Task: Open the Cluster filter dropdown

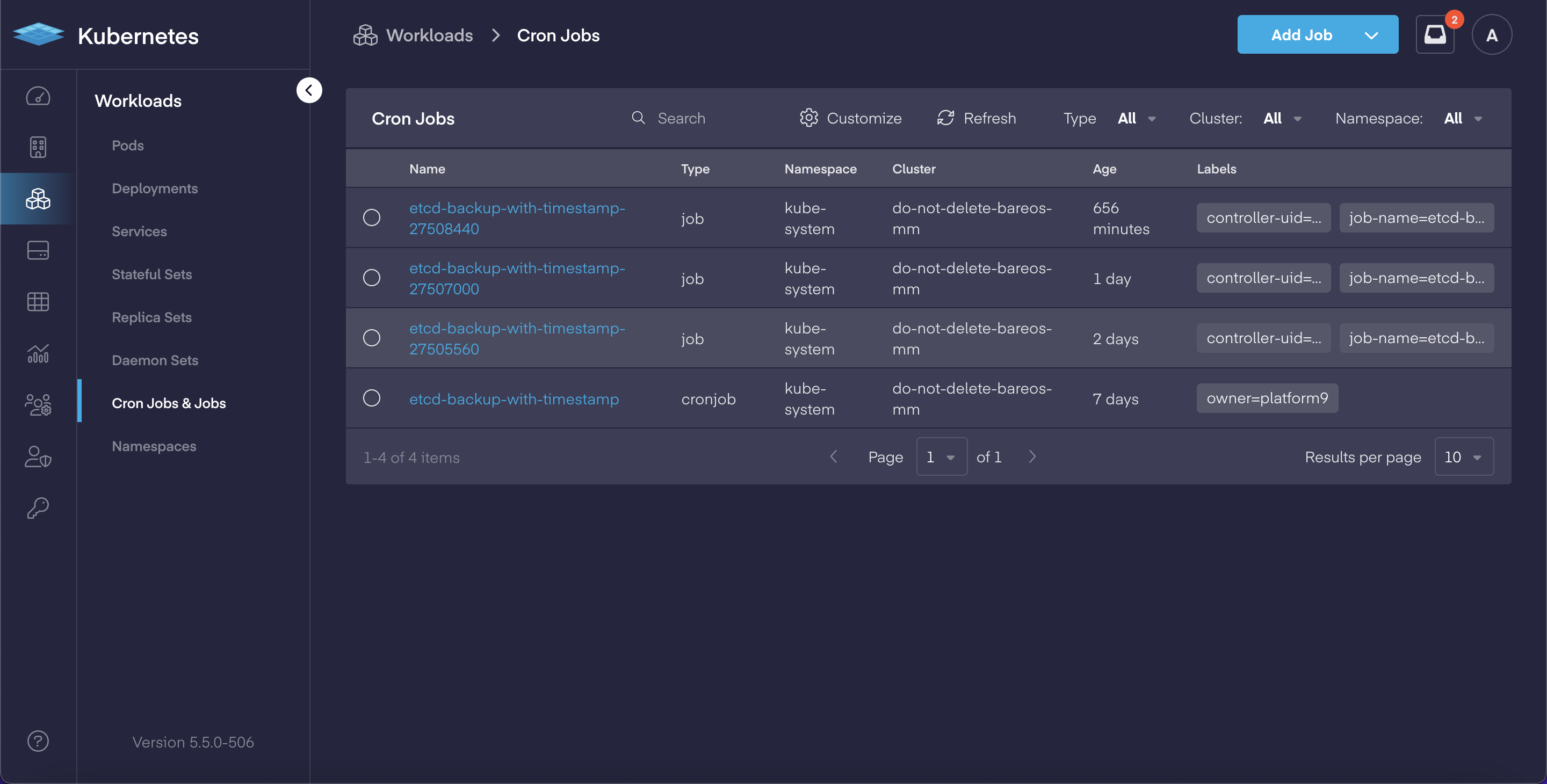Action: coord(1282,118)
